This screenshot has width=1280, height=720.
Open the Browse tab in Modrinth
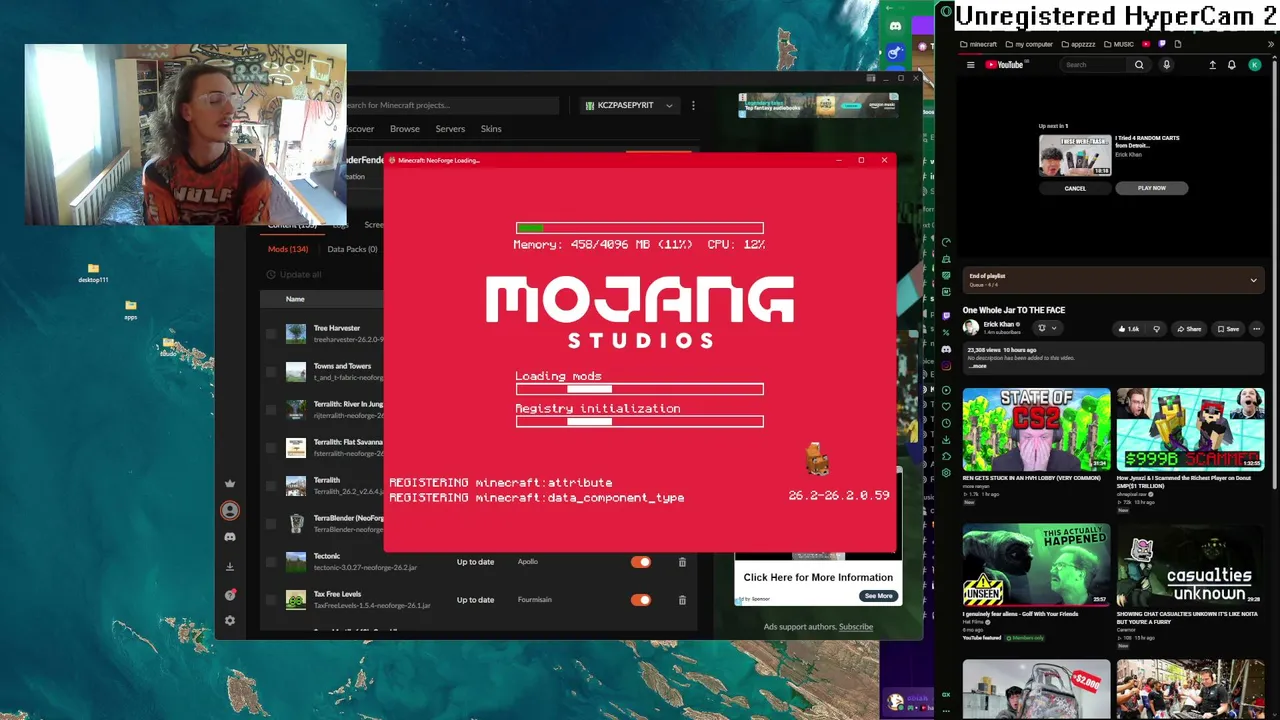click(405, 129)
